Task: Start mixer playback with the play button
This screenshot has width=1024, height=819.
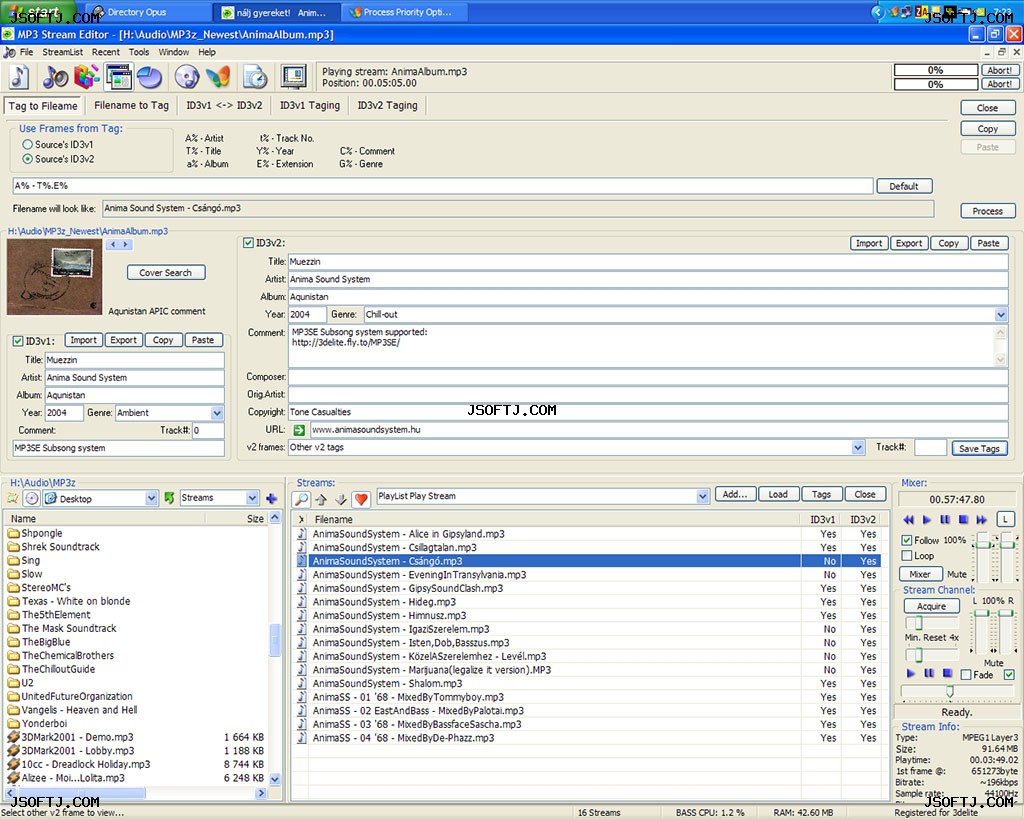Action: click(x=927, y=519)
